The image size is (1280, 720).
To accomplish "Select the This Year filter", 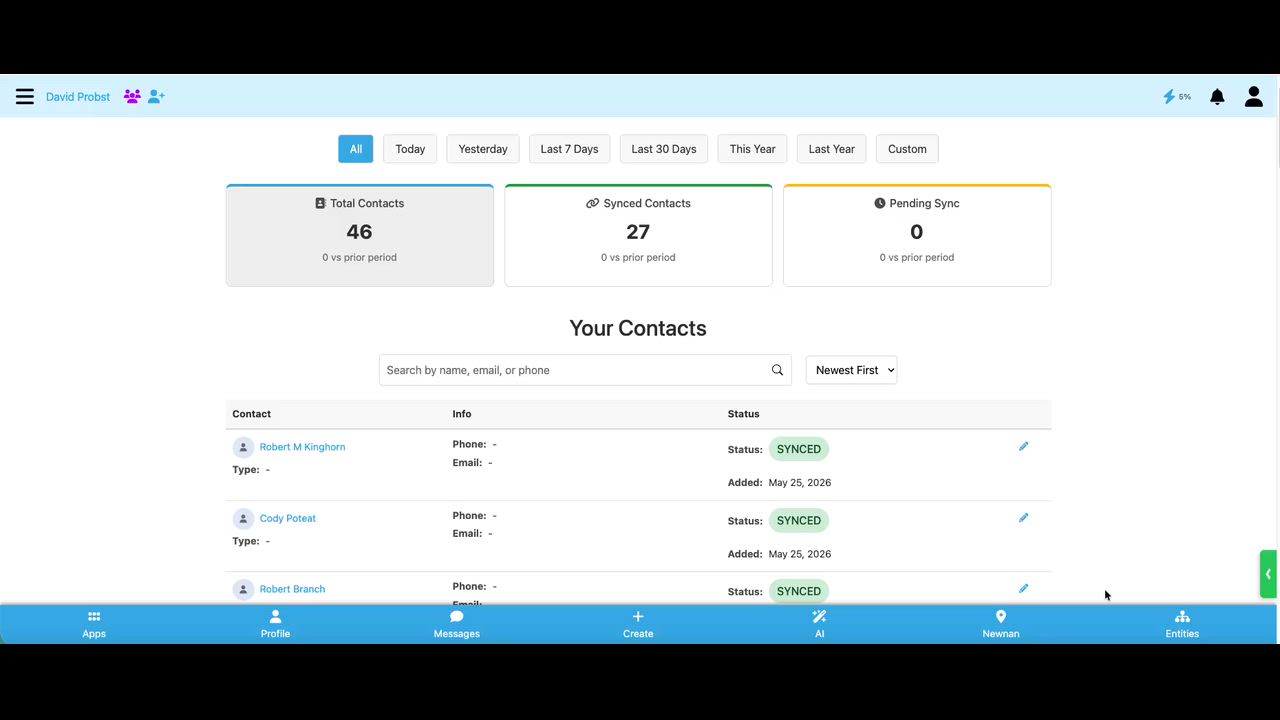I will point(752,149).
